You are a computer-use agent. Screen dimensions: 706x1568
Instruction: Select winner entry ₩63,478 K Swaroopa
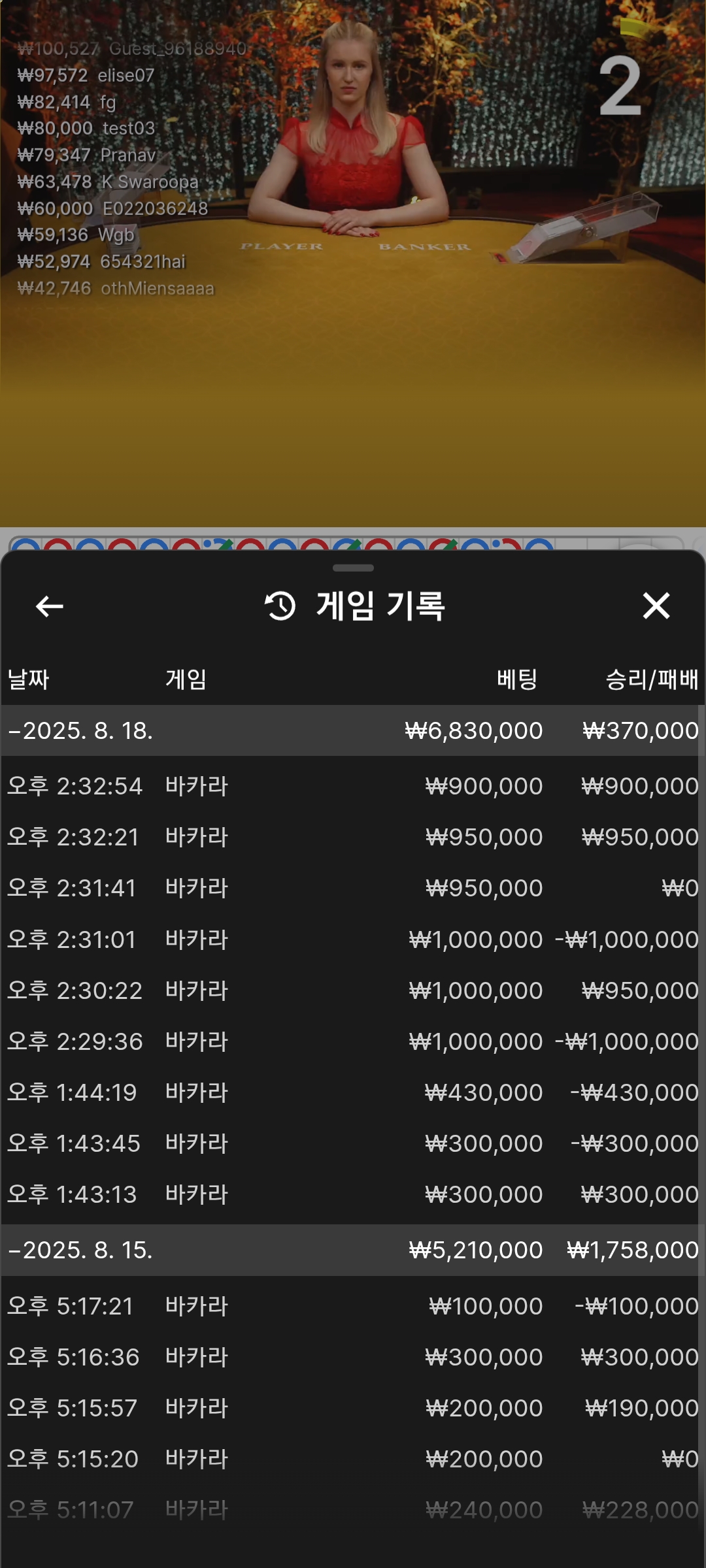click(x=108, y=182)
